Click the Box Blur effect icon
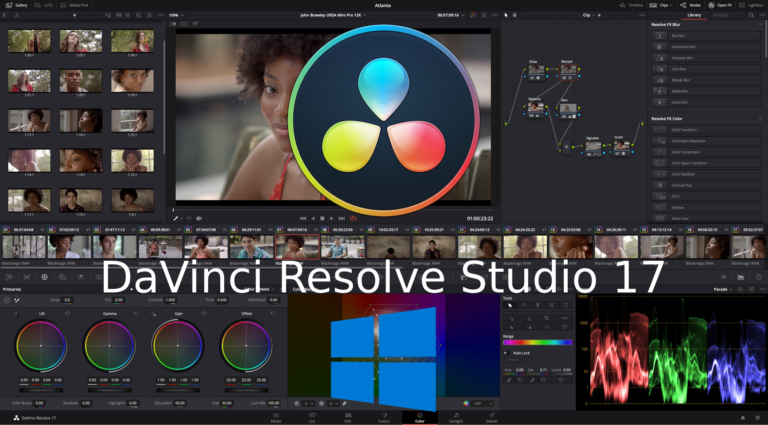The height and width of the screenshot is (425, 768). click(660, 36)
